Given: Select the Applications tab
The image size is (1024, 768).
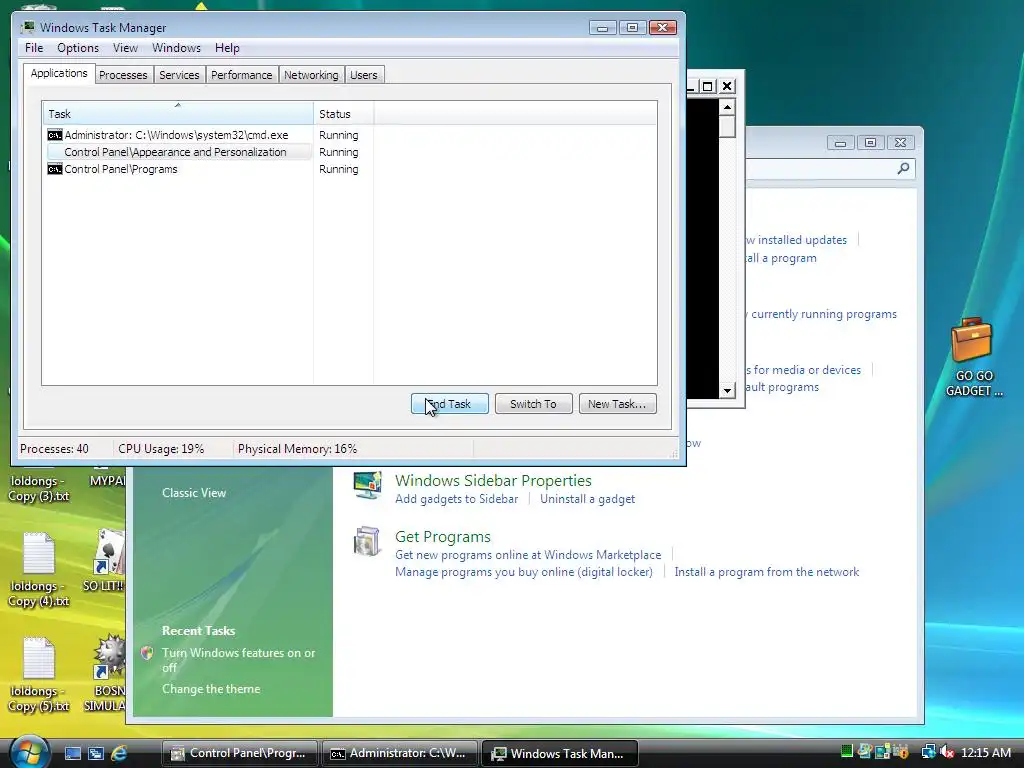Looking at the screenshot, I should pyautogui.click(x=59, y=73).
